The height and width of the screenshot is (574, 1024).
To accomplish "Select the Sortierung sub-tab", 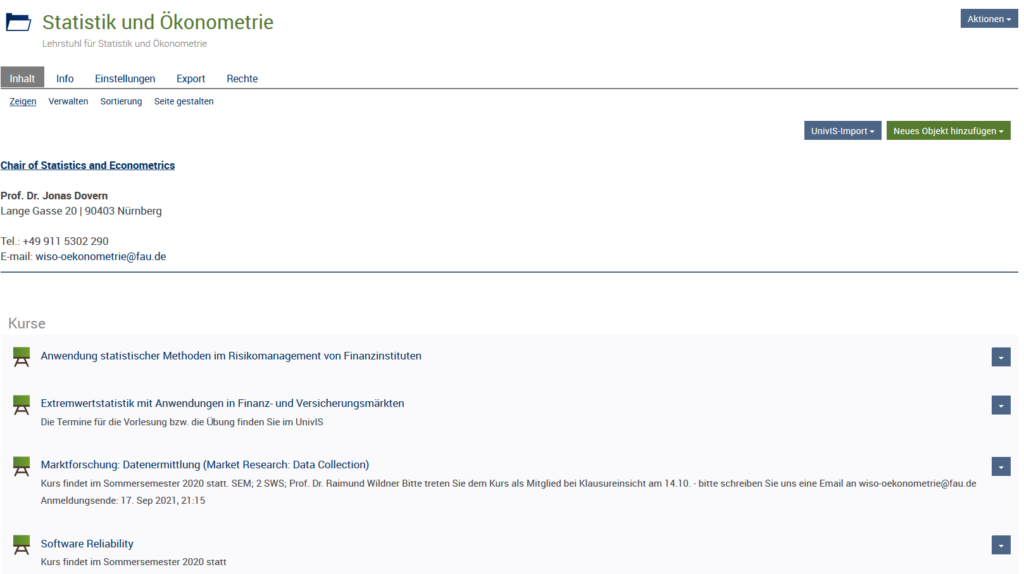I will point(121,101).
